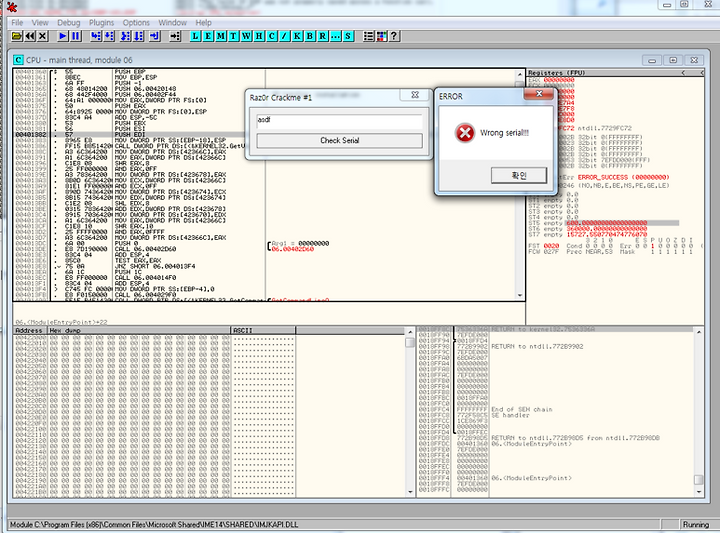Open the Window menu
The image size is (720, 533).
pos(173,22)
